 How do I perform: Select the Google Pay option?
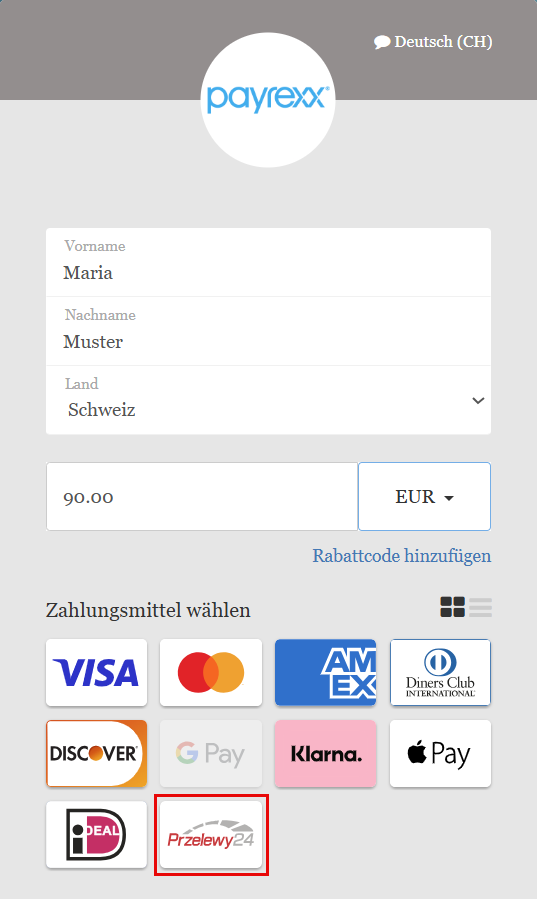[211, 753]
